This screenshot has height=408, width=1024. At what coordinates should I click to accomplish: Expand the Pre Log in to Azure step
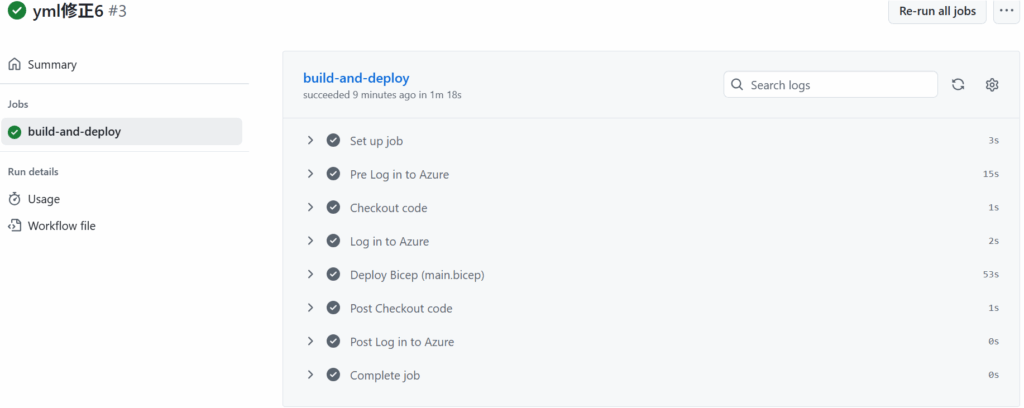311,174
